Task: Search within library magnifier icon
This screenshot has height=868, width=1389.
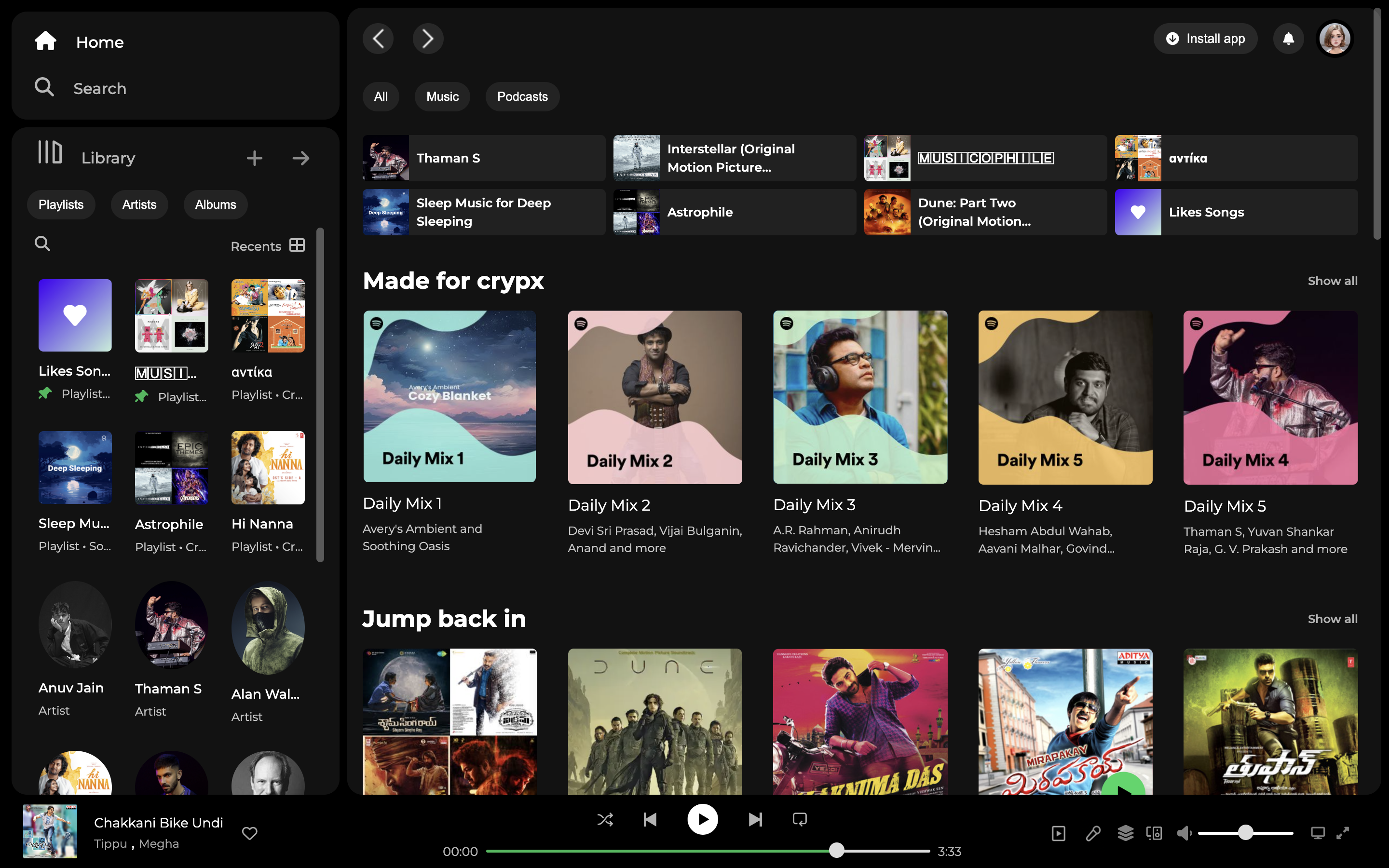Action: click(42, 244)
